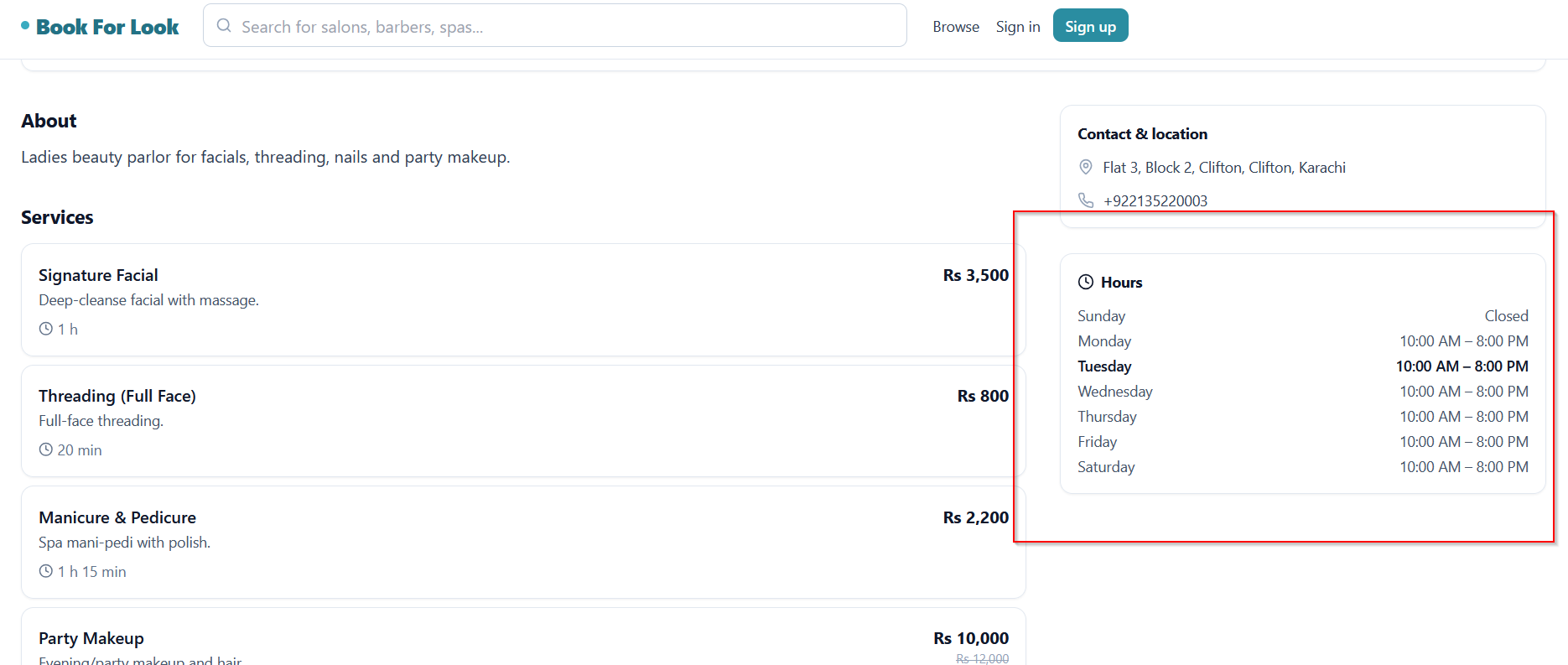The width and height of the screenshot is (1568, 665).
Task: Open the Browse page
Action: (x=956, y=27)
